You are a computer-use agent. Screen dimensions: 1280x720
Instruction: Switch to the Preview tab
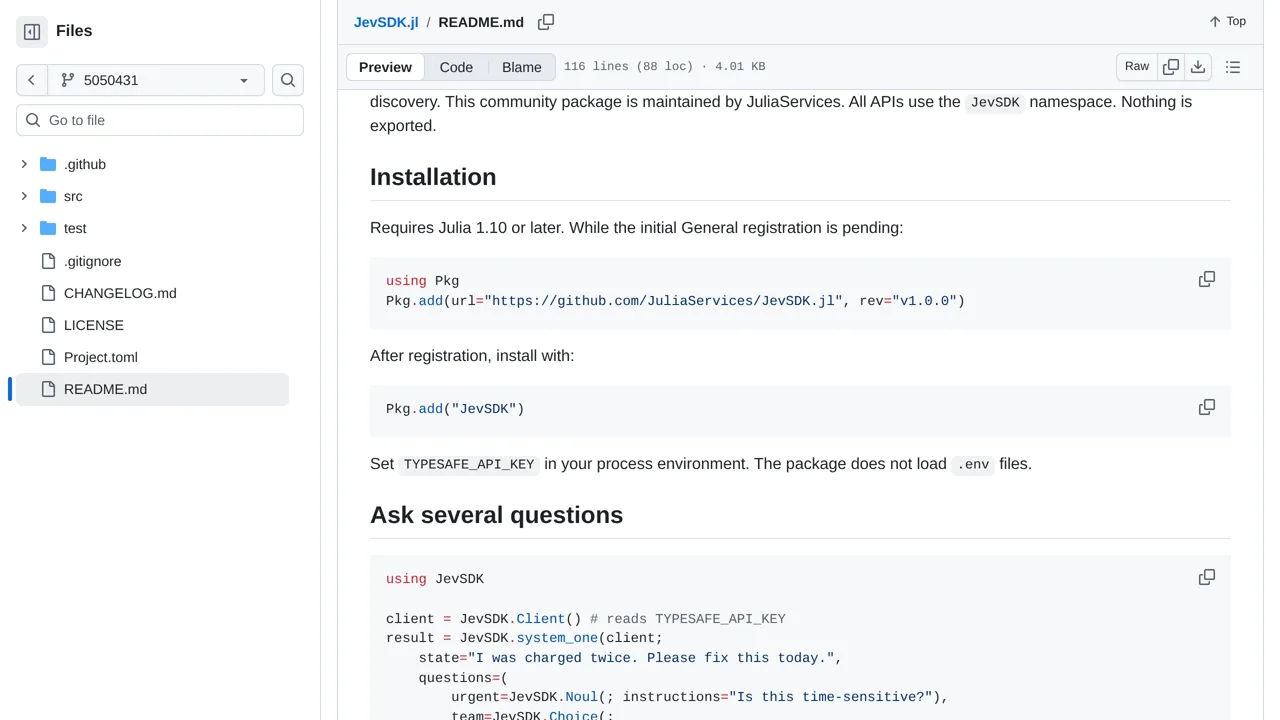coord(385,67)
